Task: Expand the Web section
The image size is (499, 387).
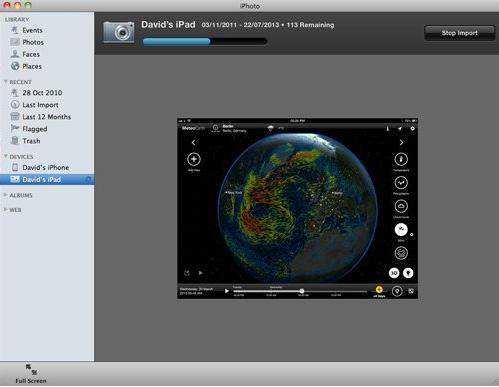Action: click(x=5, y=210)
